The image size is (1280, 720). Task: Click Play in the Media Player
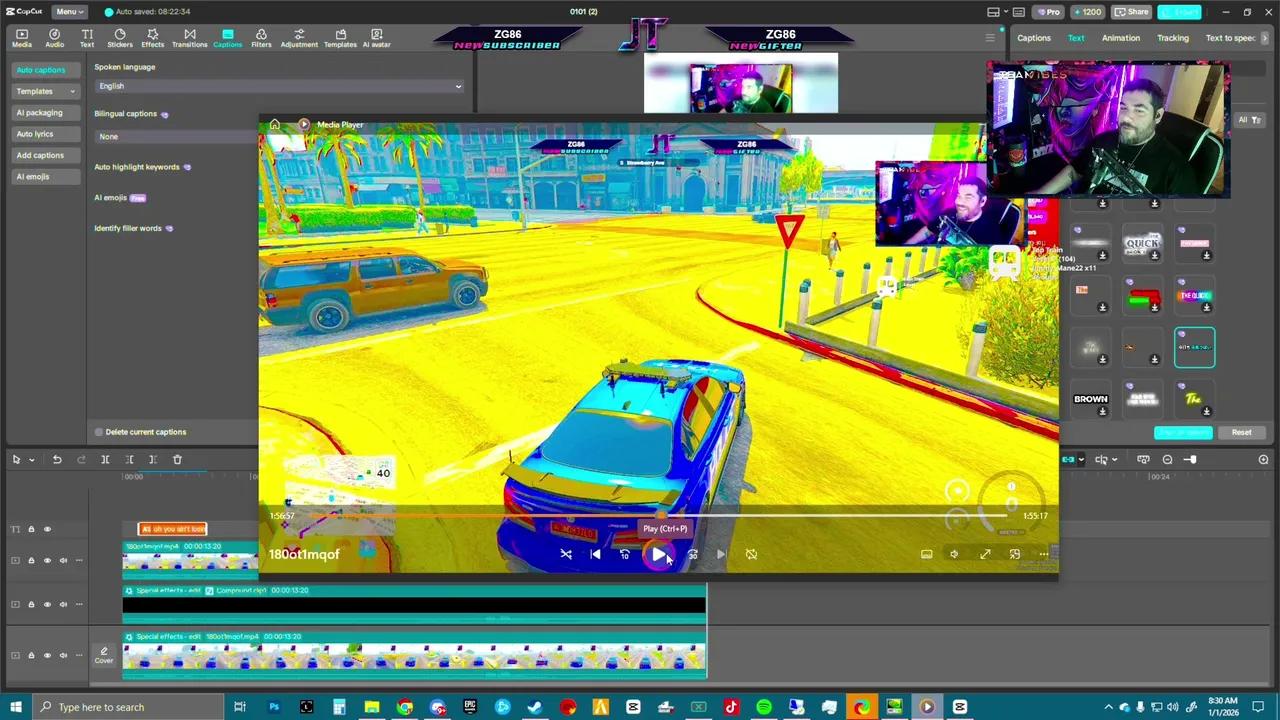click(658, 554)
